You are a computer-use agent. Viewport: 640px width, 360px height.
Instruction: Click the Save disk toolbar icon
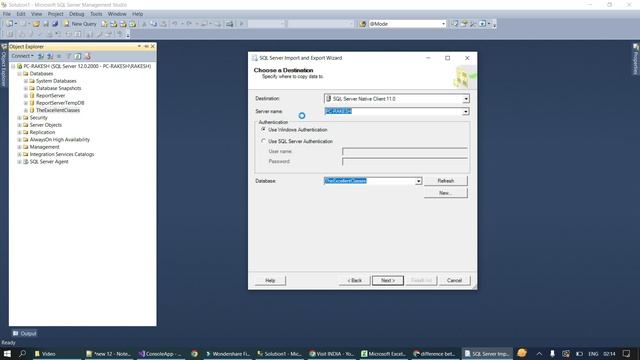coord(46,24)
